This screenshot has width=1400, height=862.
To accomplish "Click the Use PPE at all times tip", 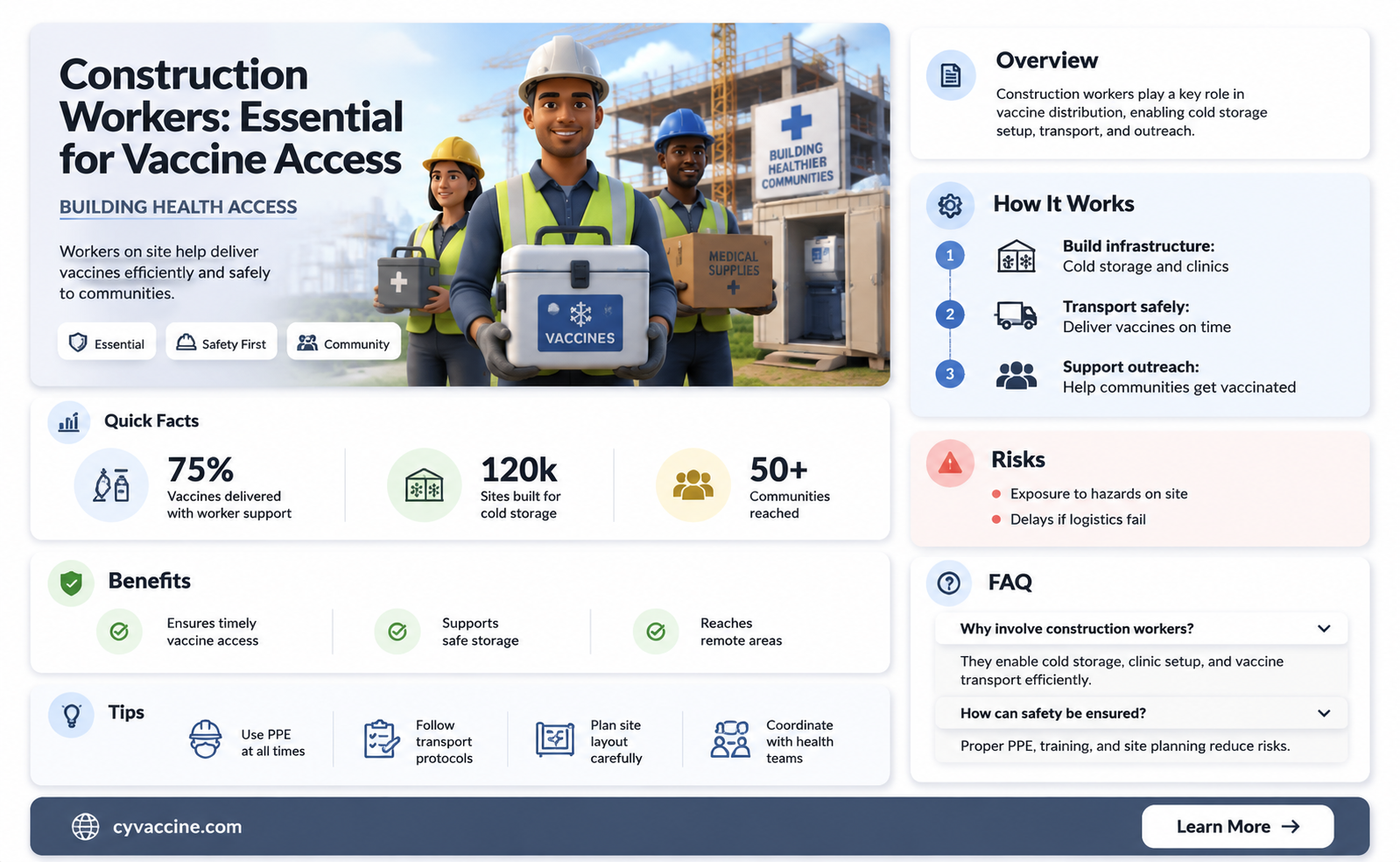I will [273, 743].
